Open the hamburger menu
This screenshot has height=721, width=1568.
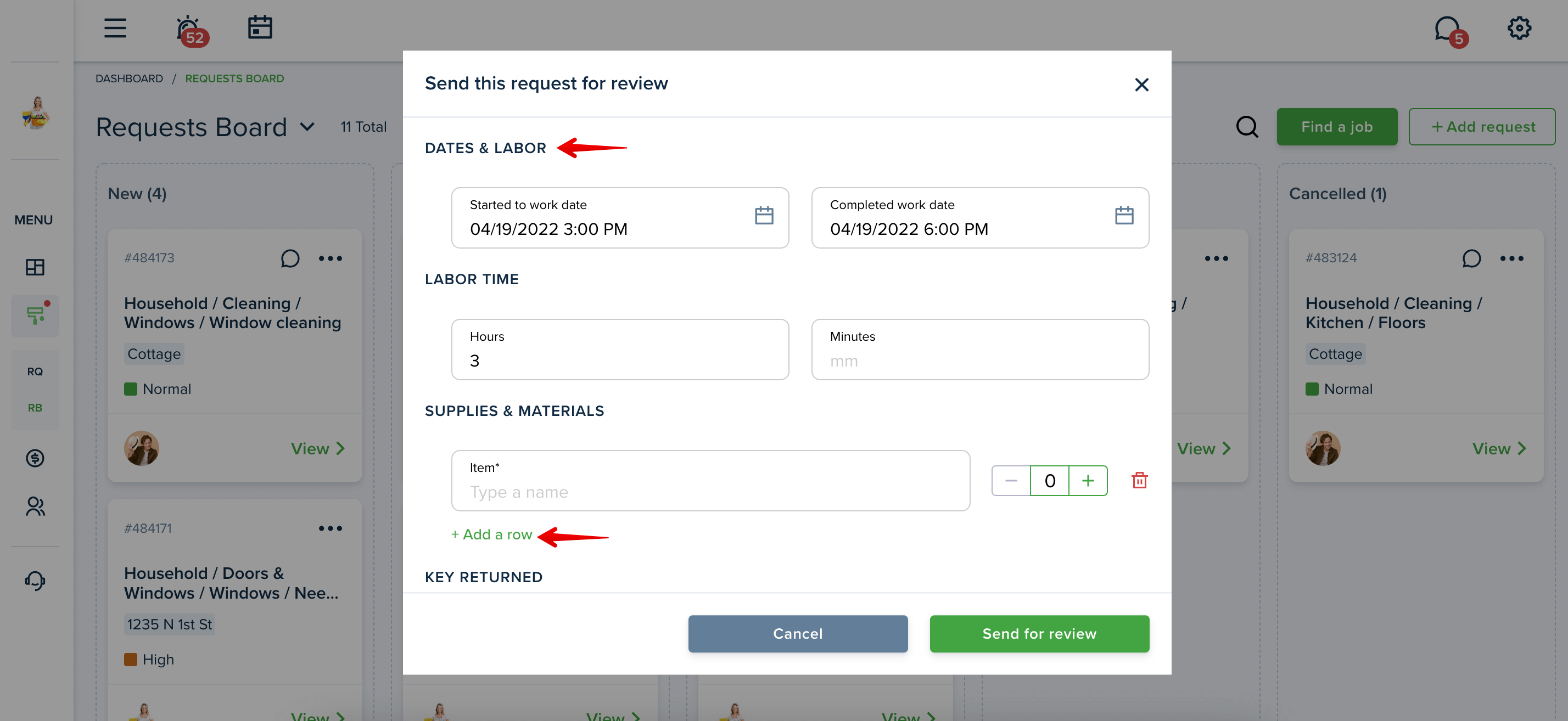pyautogui.click(x=115, y=28)
